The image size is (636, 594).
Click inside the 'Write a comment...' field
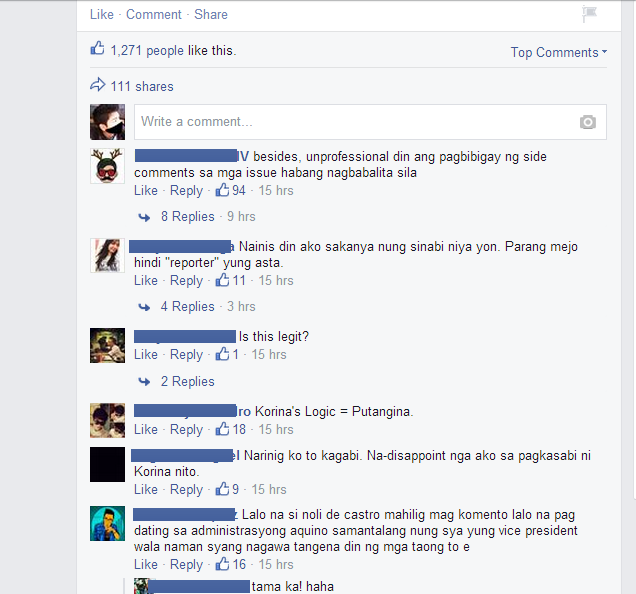click(357, 122)
